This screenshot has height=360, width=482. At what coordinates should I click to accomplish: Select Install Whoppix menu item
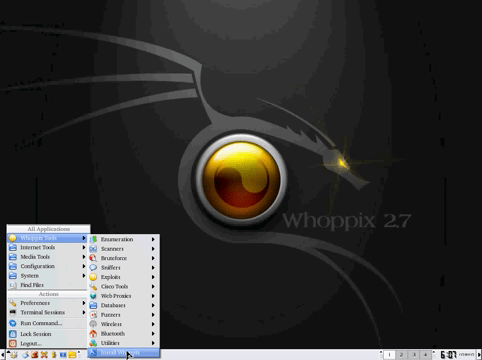[x=124, y=353]
